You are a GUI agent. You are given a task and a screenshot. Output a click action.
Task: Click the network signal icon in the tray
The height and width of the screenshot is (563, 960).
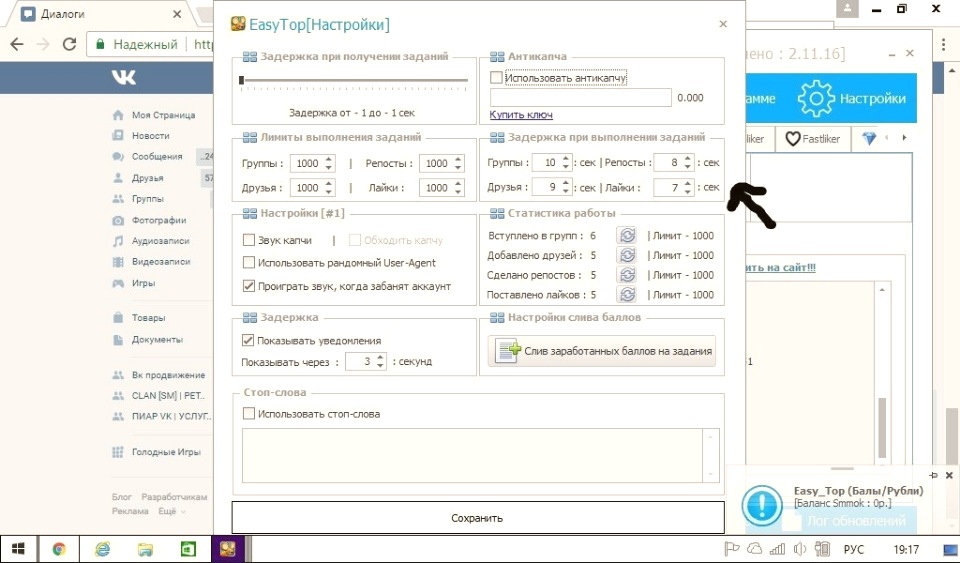[778, 549]
